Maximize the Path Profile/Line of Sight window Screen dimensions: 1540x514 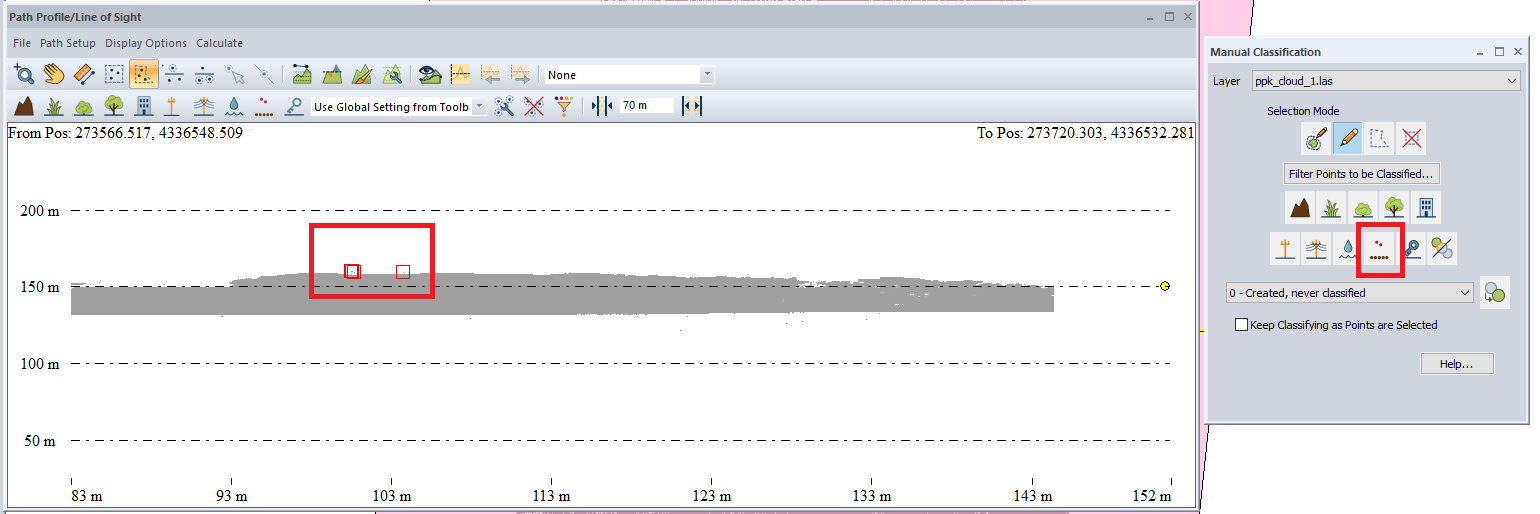[1169, 17]
